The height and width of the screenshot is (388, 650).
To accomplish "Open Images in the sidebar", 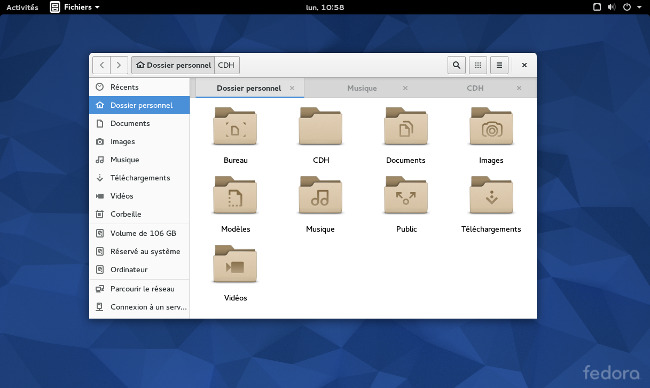I will tap(139, 142).
